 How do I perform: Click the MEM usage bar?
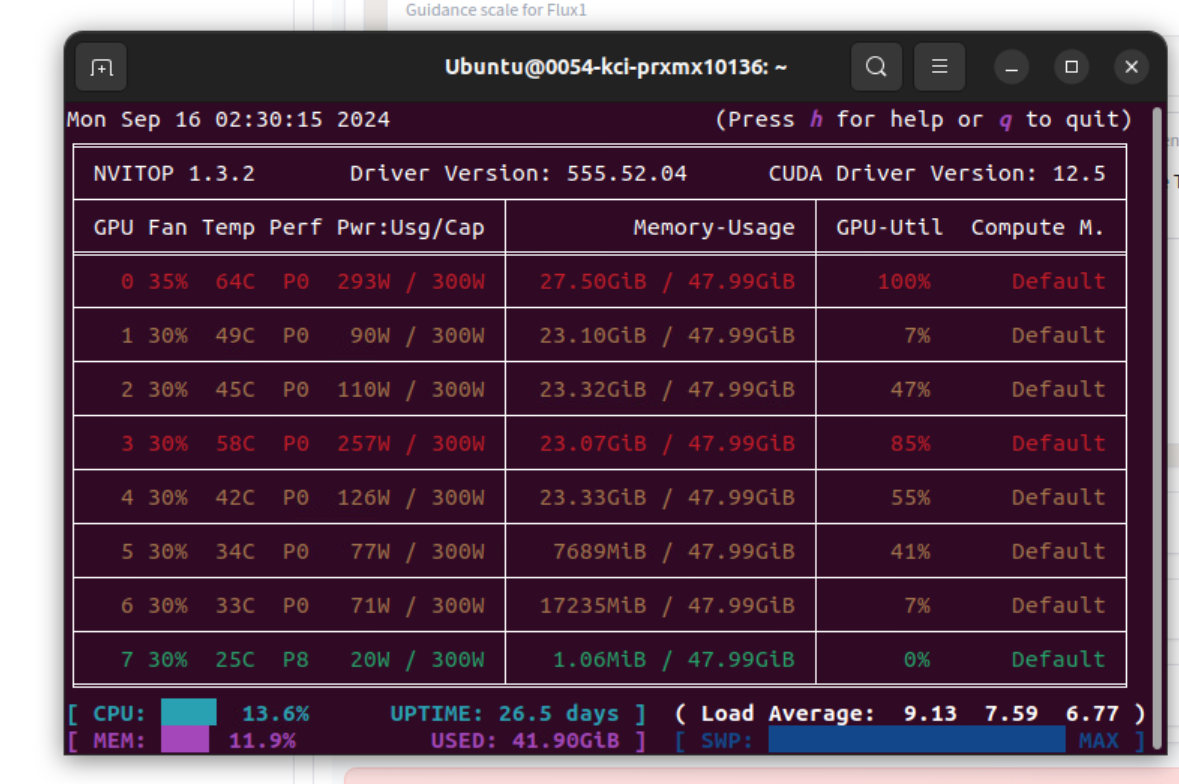[x=185, y=740]
